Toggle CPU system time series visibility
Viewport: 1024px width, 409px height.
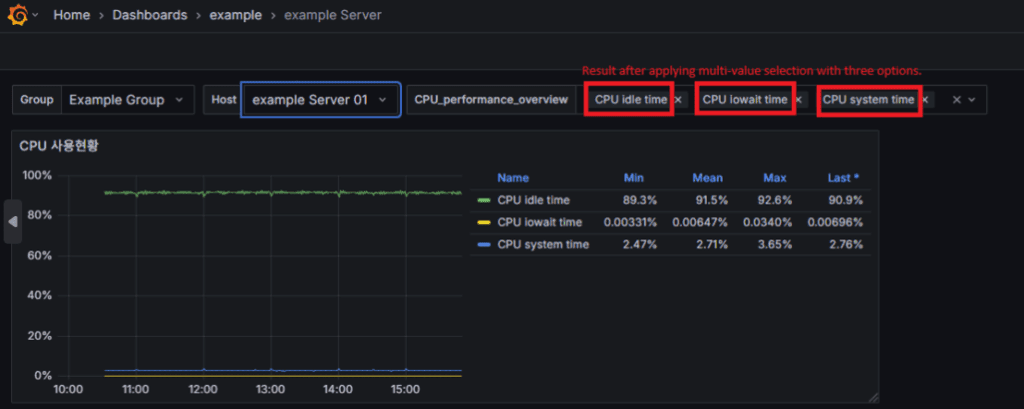[542, 244]
